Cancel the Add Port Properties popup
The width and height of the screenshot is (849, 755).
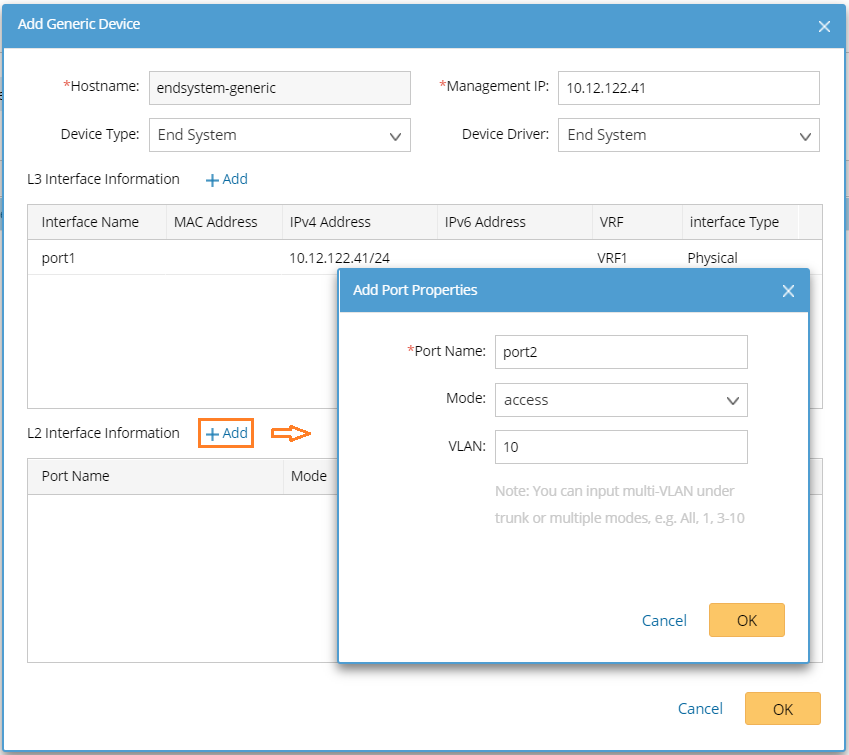tap(664, 620)
